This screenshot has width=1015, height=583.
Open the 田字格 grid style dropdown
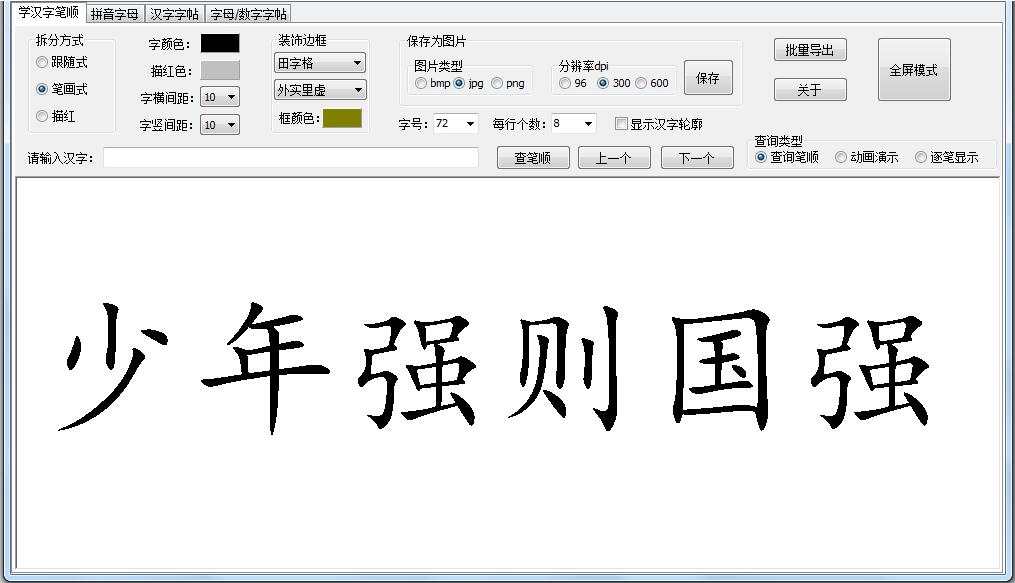(318, 62)
